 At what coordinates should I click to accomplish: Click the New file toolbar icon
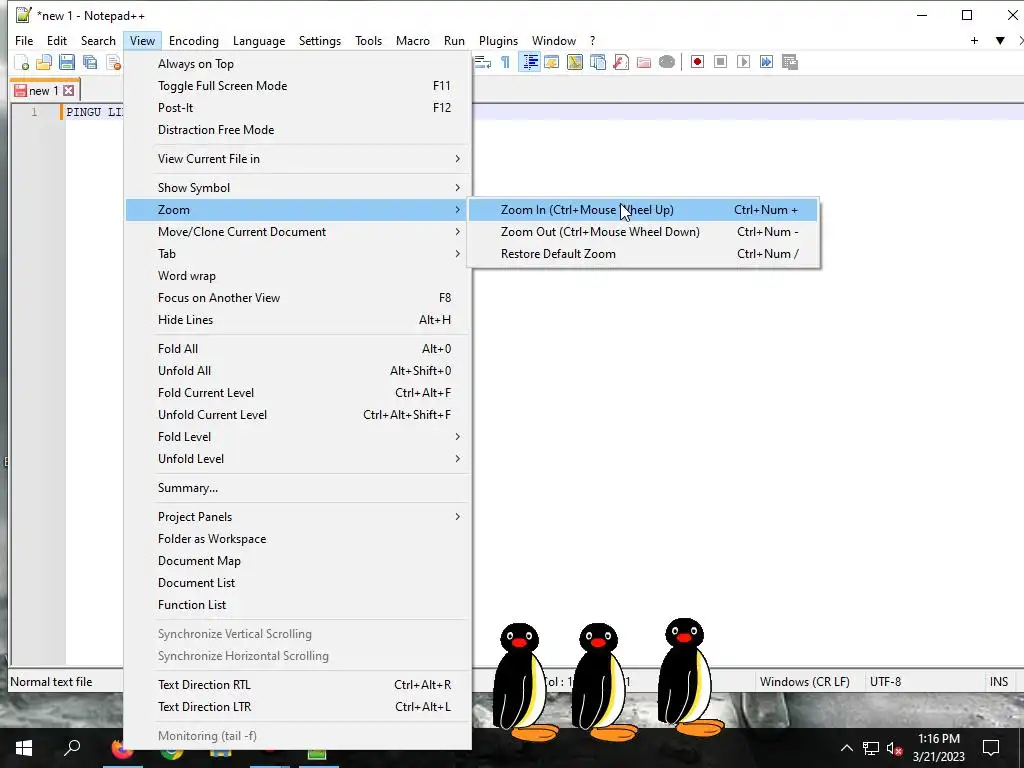[22, 62]
